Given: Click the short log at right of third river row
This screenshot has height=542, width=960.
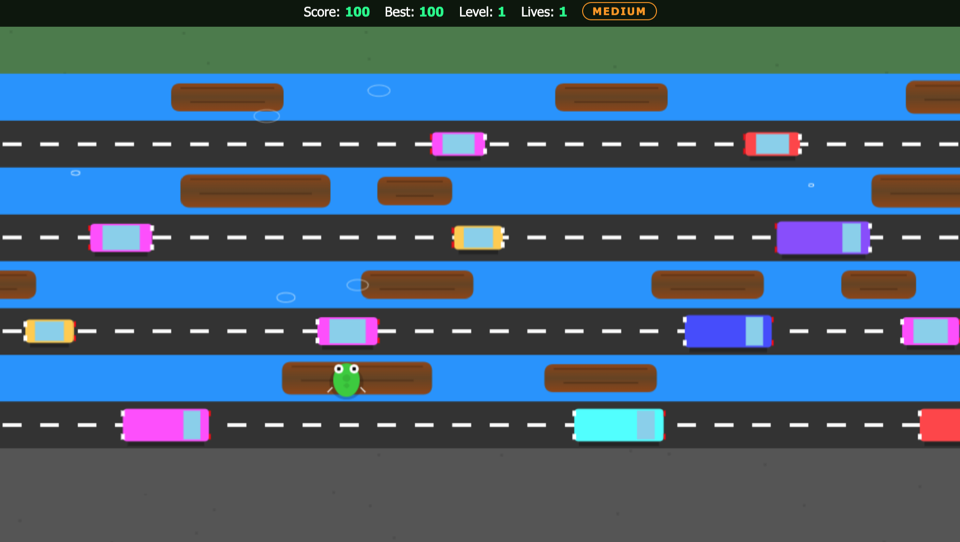Looking at the screenshot, I should 879,285.
